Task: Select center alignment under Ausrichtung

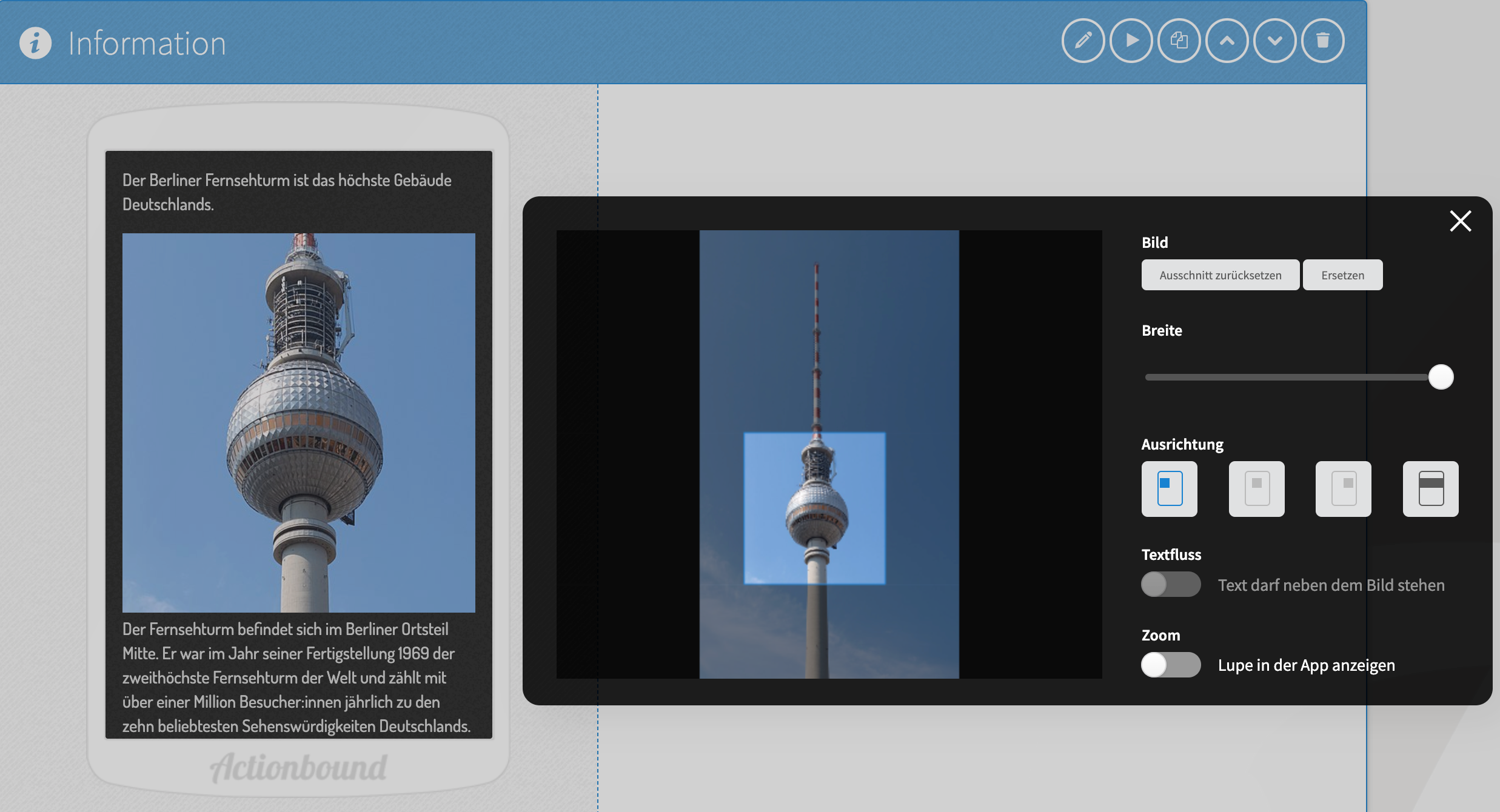Action: click(1257, 488)
